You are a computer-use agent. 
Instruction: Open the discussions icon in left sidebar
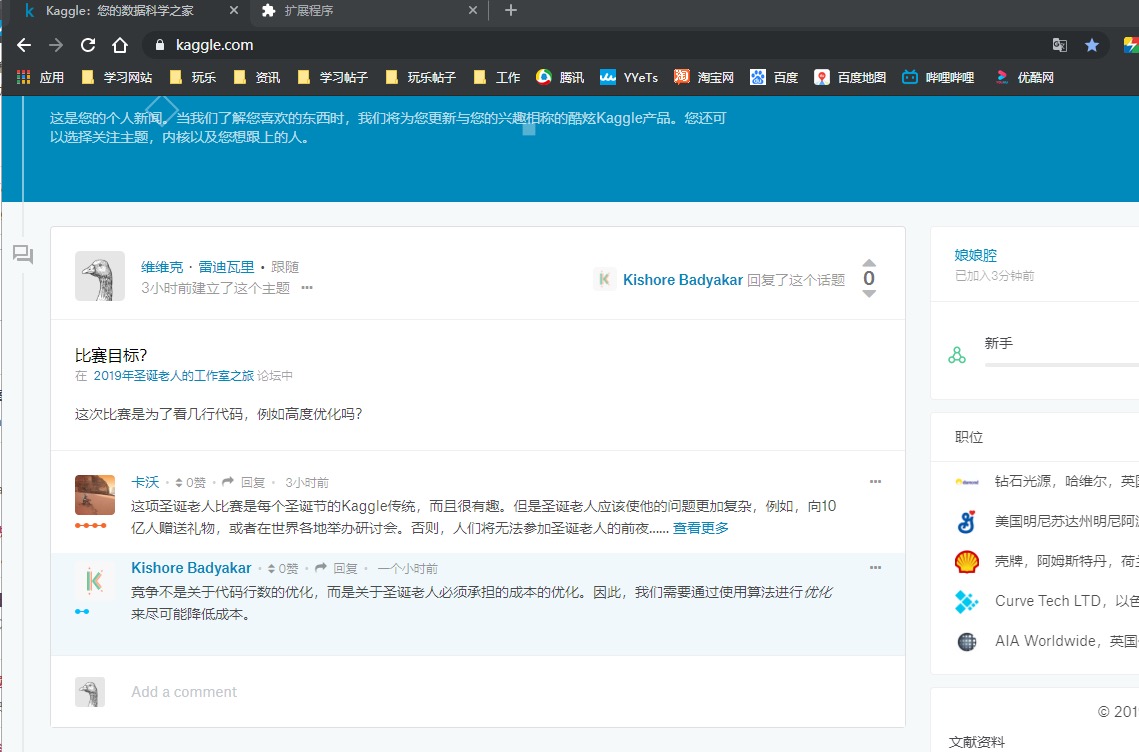[23, 255]
